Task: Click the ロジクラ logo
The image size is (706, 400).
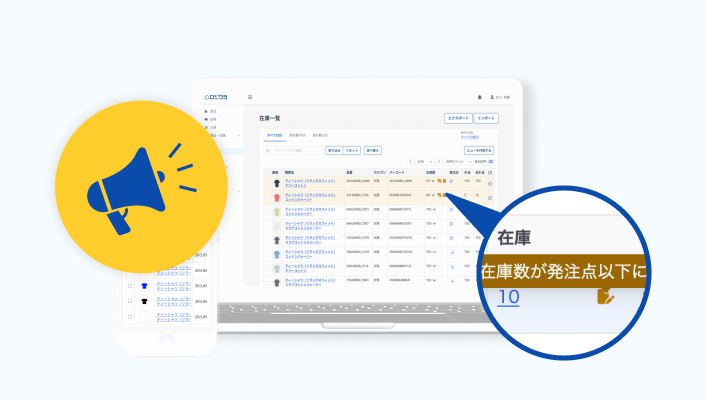Action: tap(217, 97)
